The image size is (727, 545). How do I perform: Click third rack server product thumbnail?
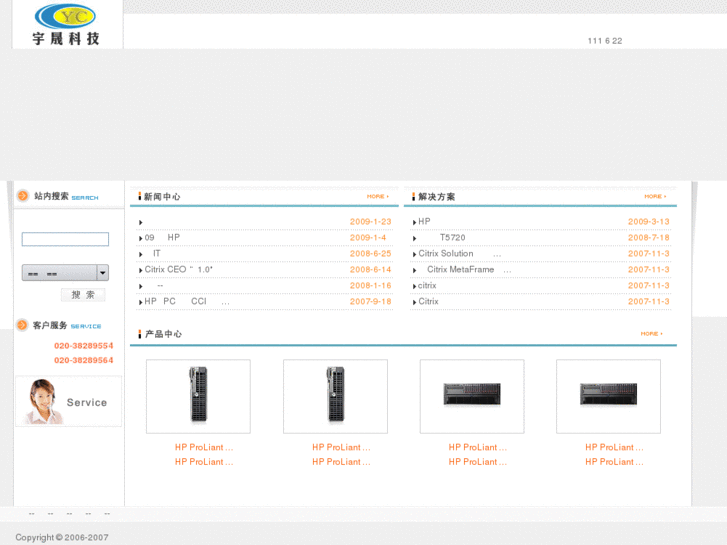click(x=472, y=396)
